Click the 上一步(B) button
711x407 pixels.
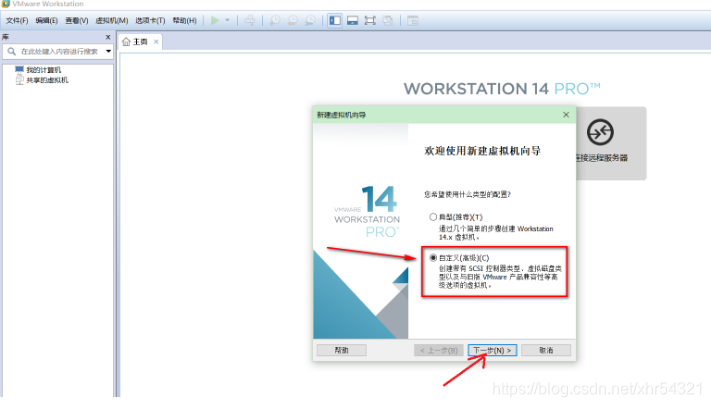[x=438, y=350]
